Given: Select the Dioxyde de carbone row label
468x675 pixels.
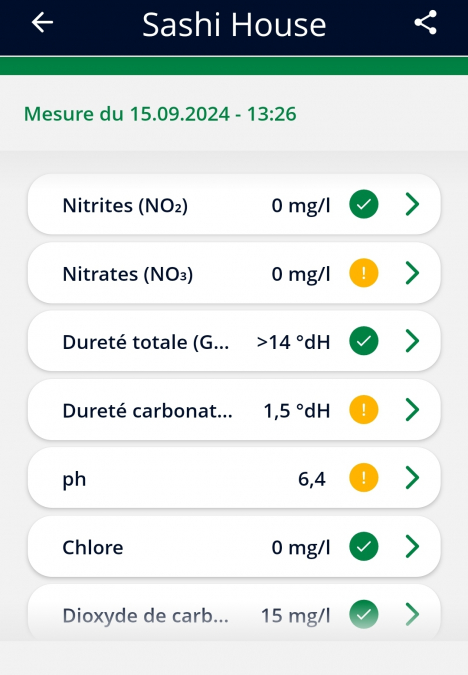Looking at the screenshot, I should [146, 616].
